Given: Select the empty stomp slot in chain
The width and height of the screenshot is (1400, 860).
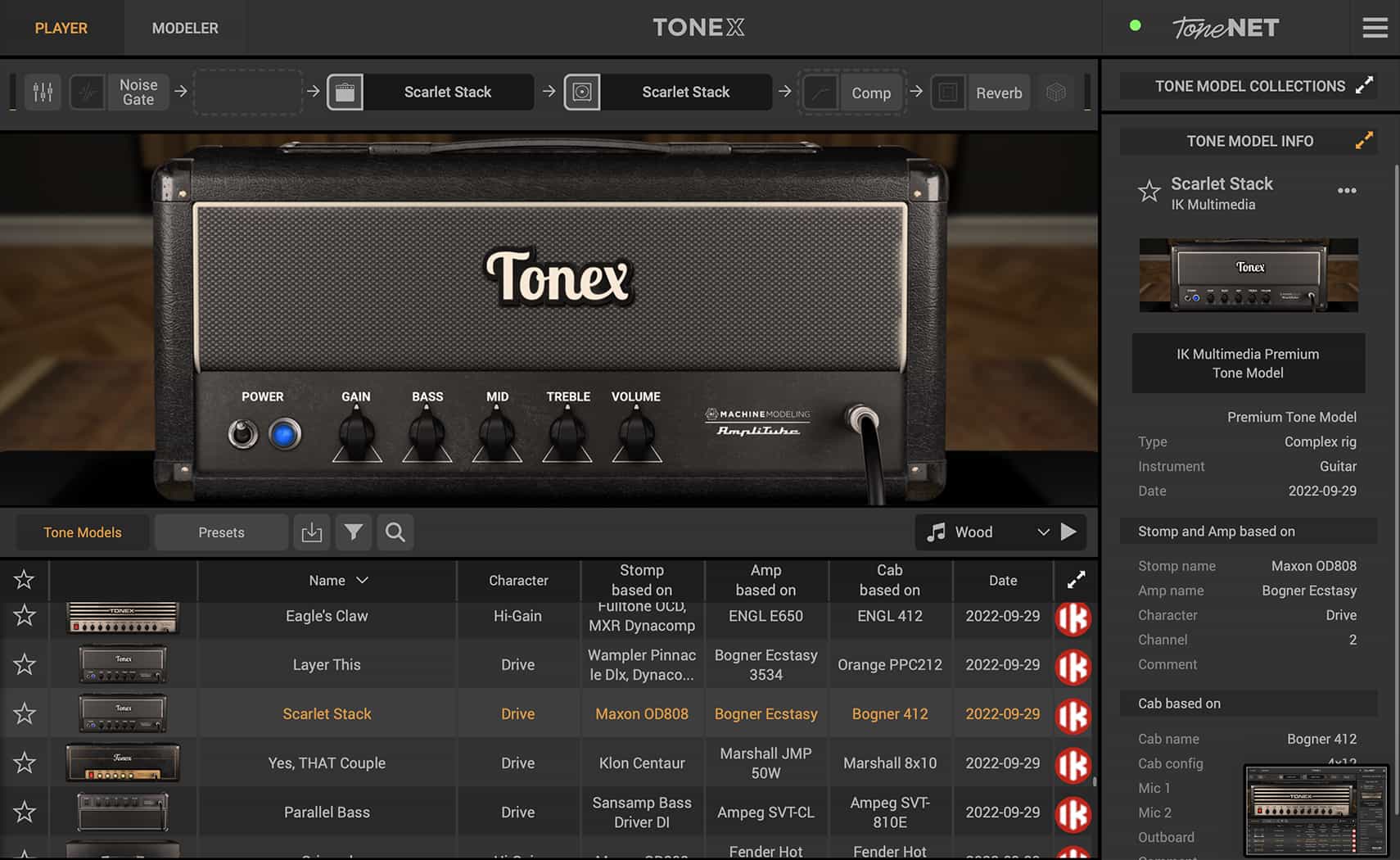Looking at the screenshot, I should (x=248, y=92).
